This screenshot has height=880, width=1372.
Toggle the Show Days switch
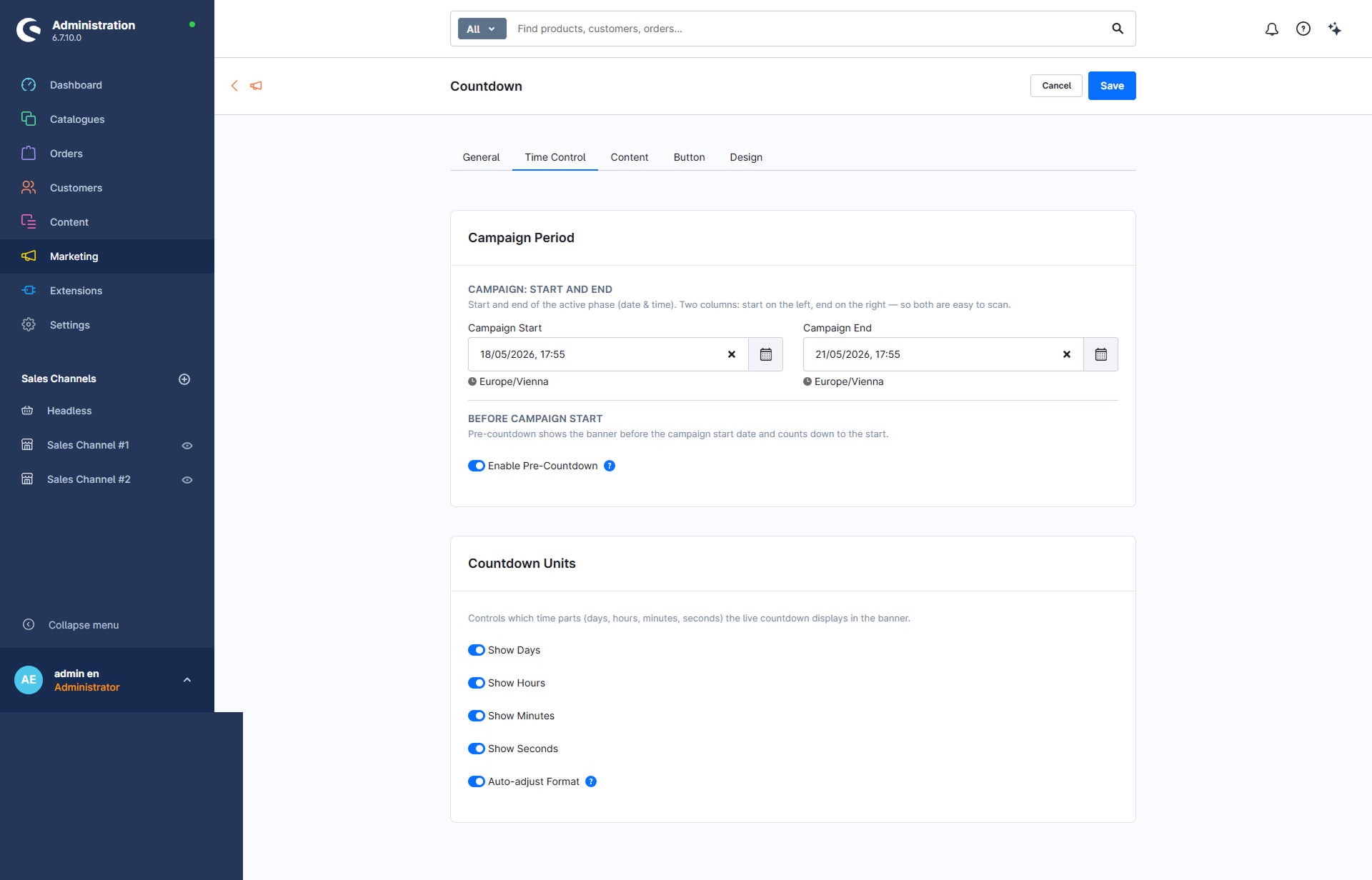coord(477,650)
